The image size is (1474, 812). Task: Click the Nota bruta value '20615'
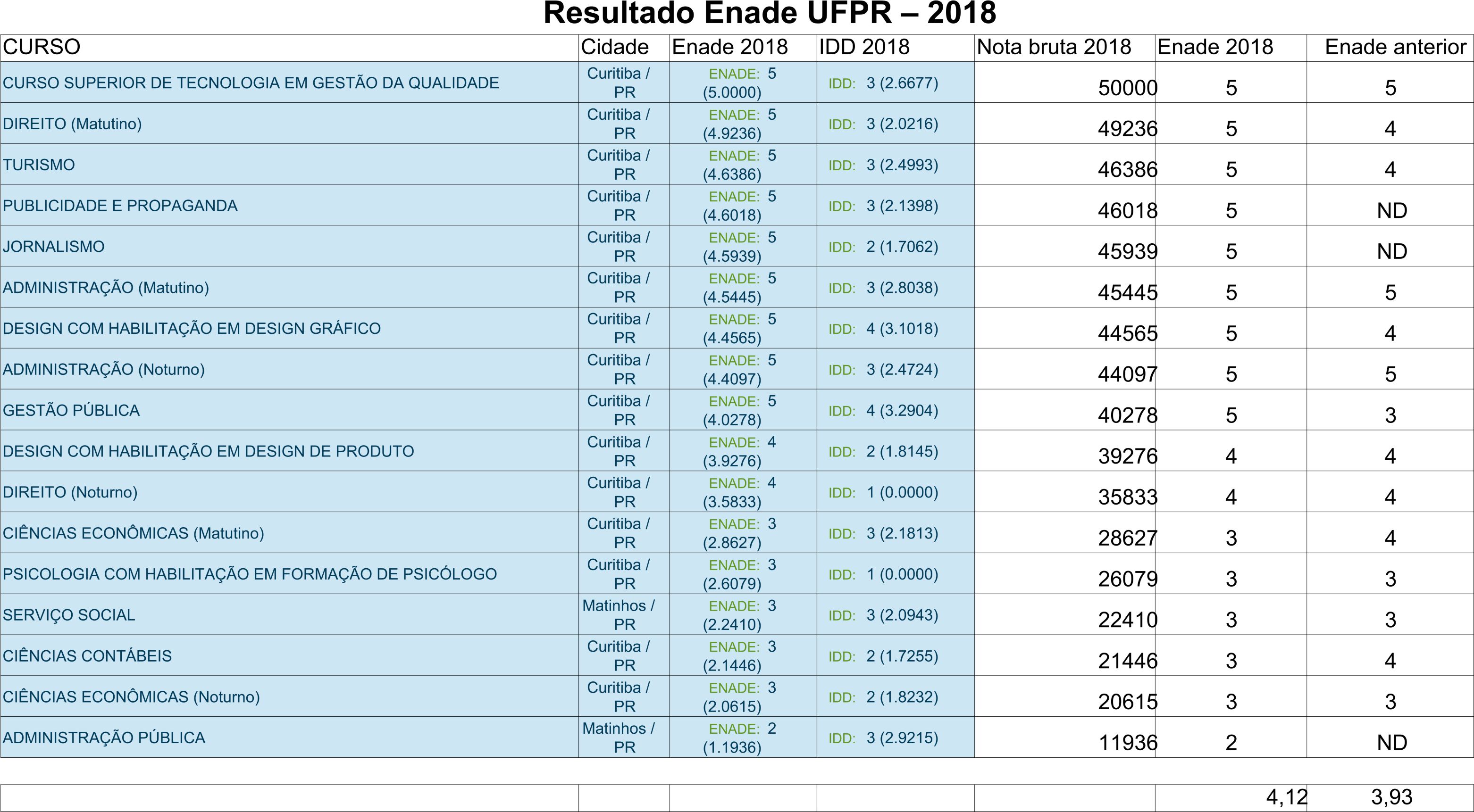click(x=1128, y=701)
